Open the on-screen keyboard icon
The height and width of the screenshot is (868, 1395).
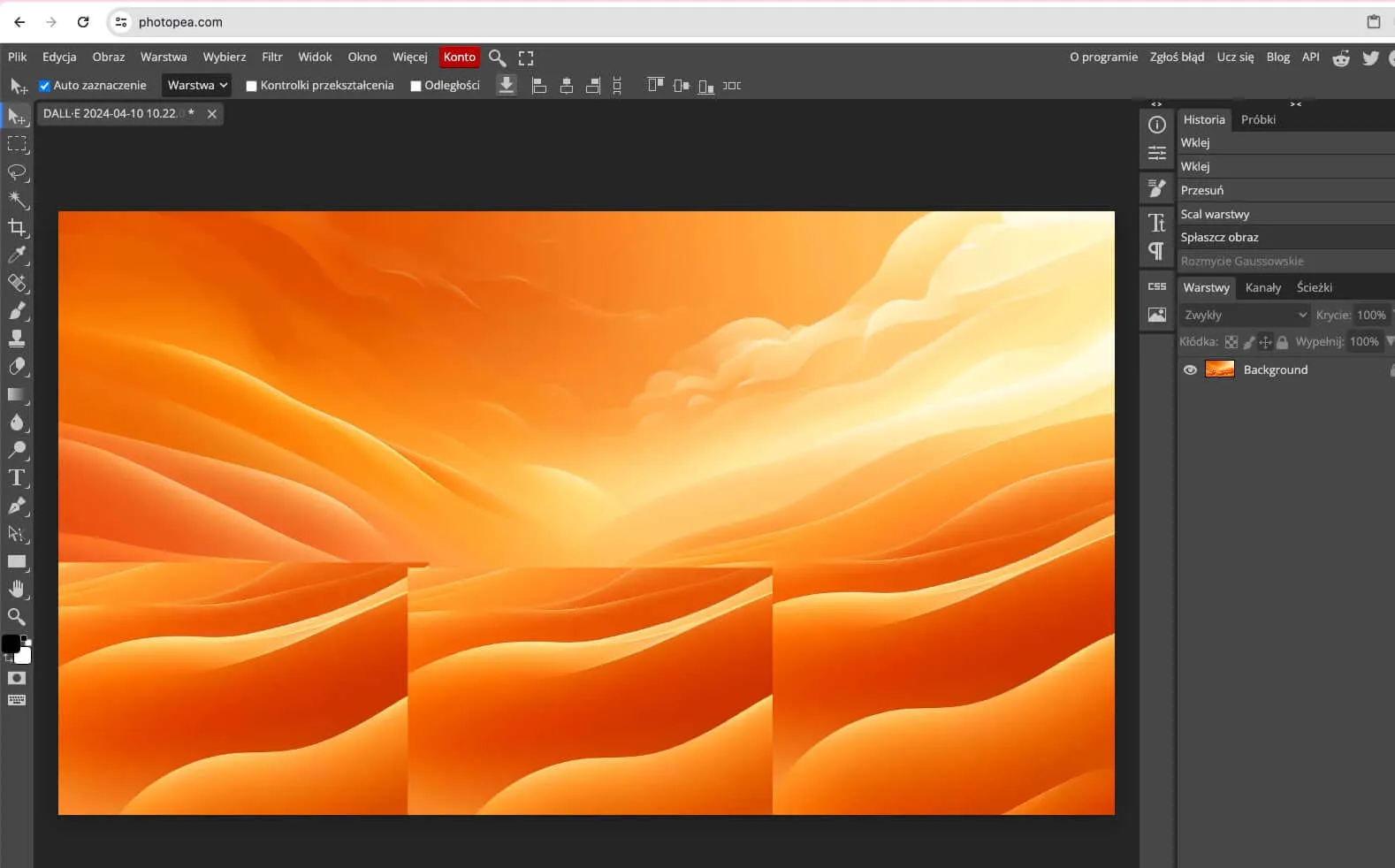tap(17, 700)
